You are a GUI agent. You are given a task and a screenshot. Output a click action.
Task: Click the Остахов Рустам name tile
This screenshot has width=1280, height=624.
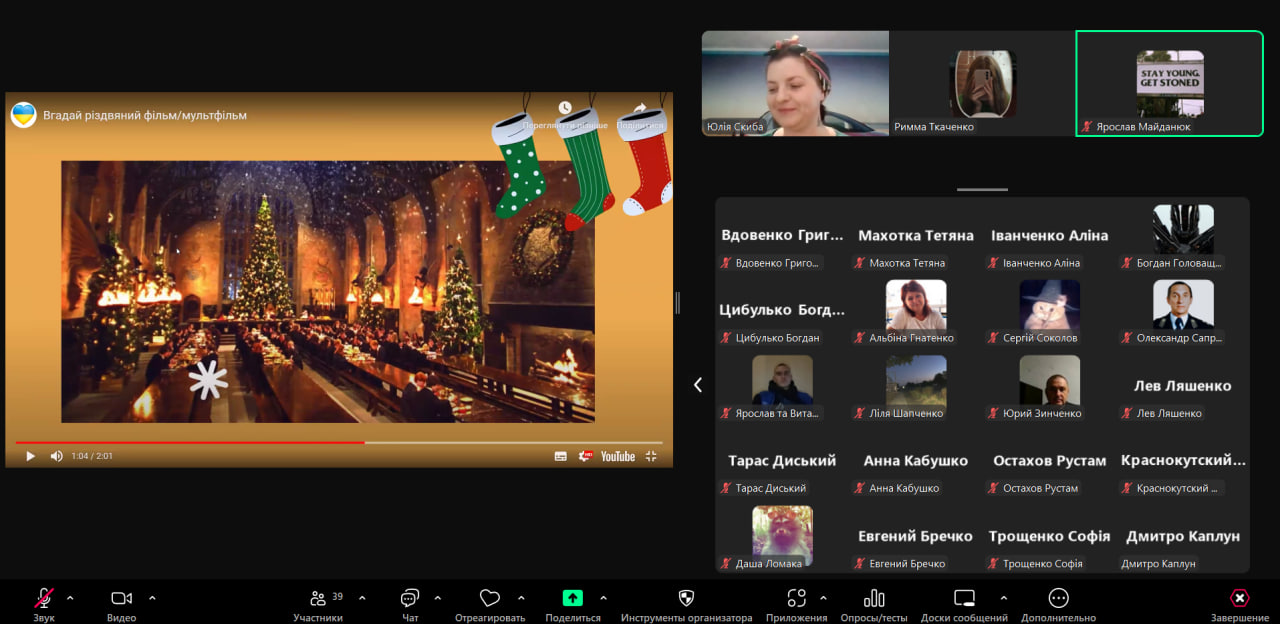pyautogui.click(x=1049, y=461)
